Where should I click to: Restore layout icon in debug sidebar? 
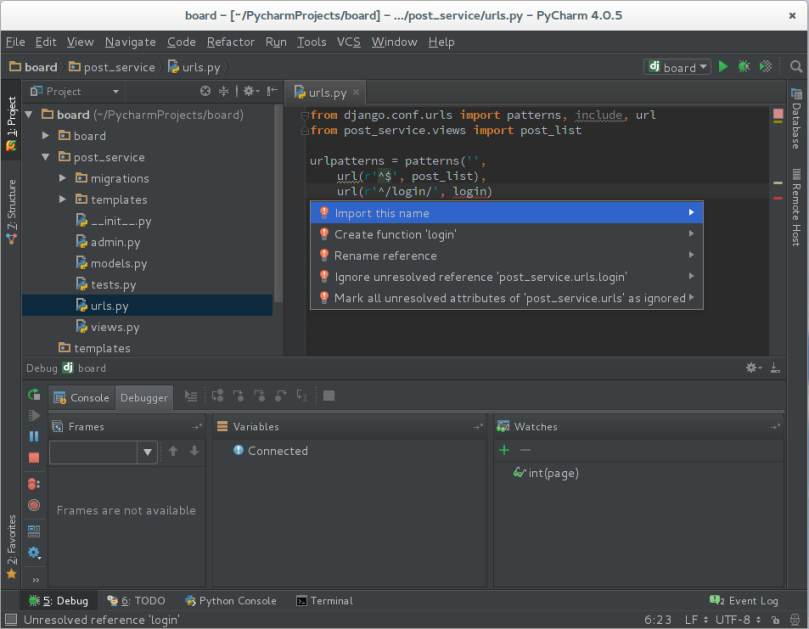coord(34,531)
